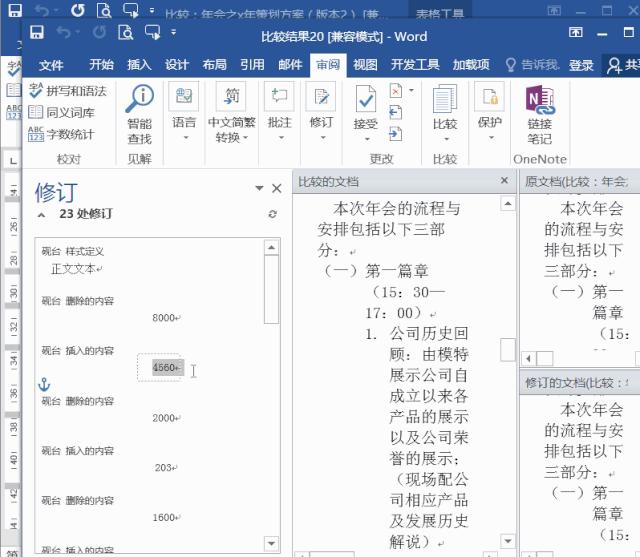
Task: Select the deleted revision 2000
Action: pyautogui.click(x=166, y=418)
